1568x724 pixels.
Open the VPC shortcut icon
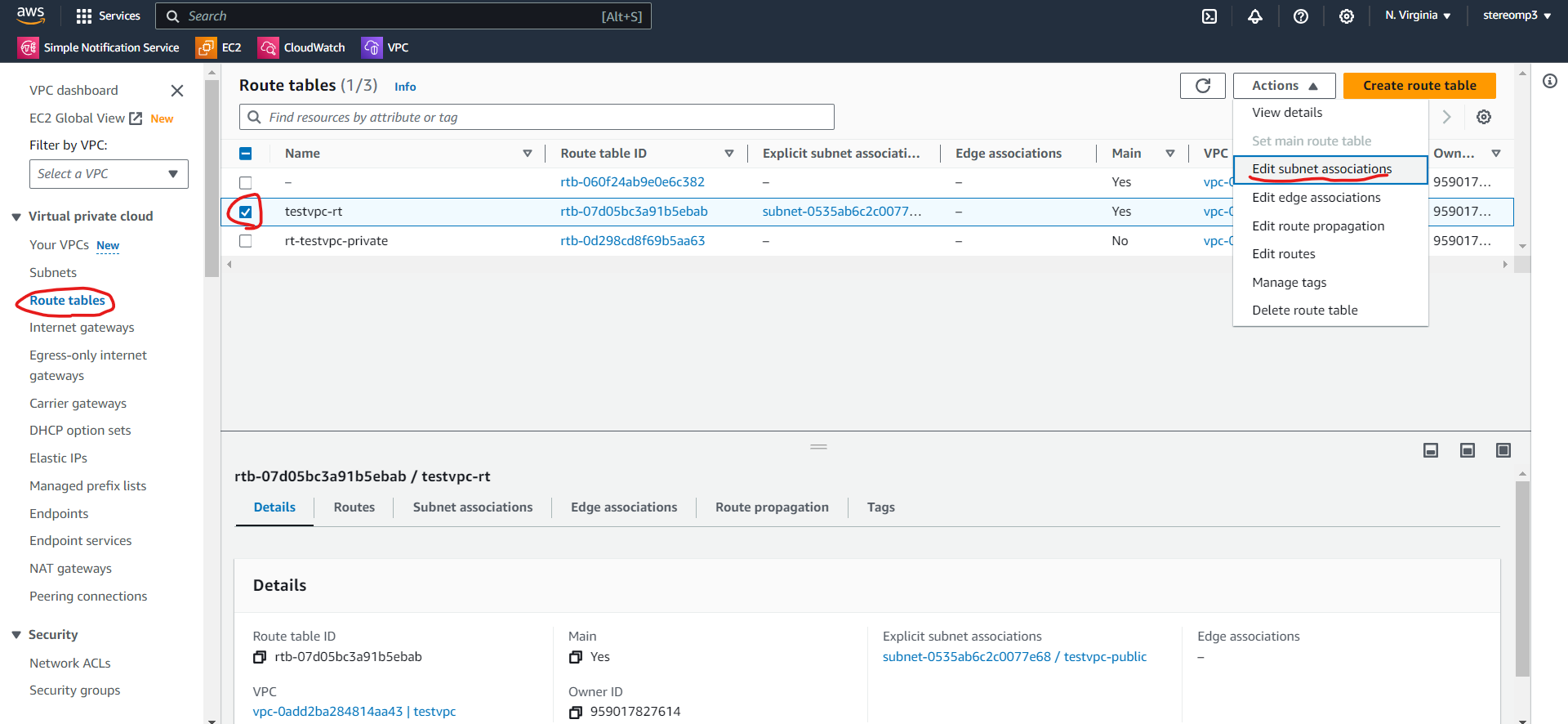(x=372, y=47)
